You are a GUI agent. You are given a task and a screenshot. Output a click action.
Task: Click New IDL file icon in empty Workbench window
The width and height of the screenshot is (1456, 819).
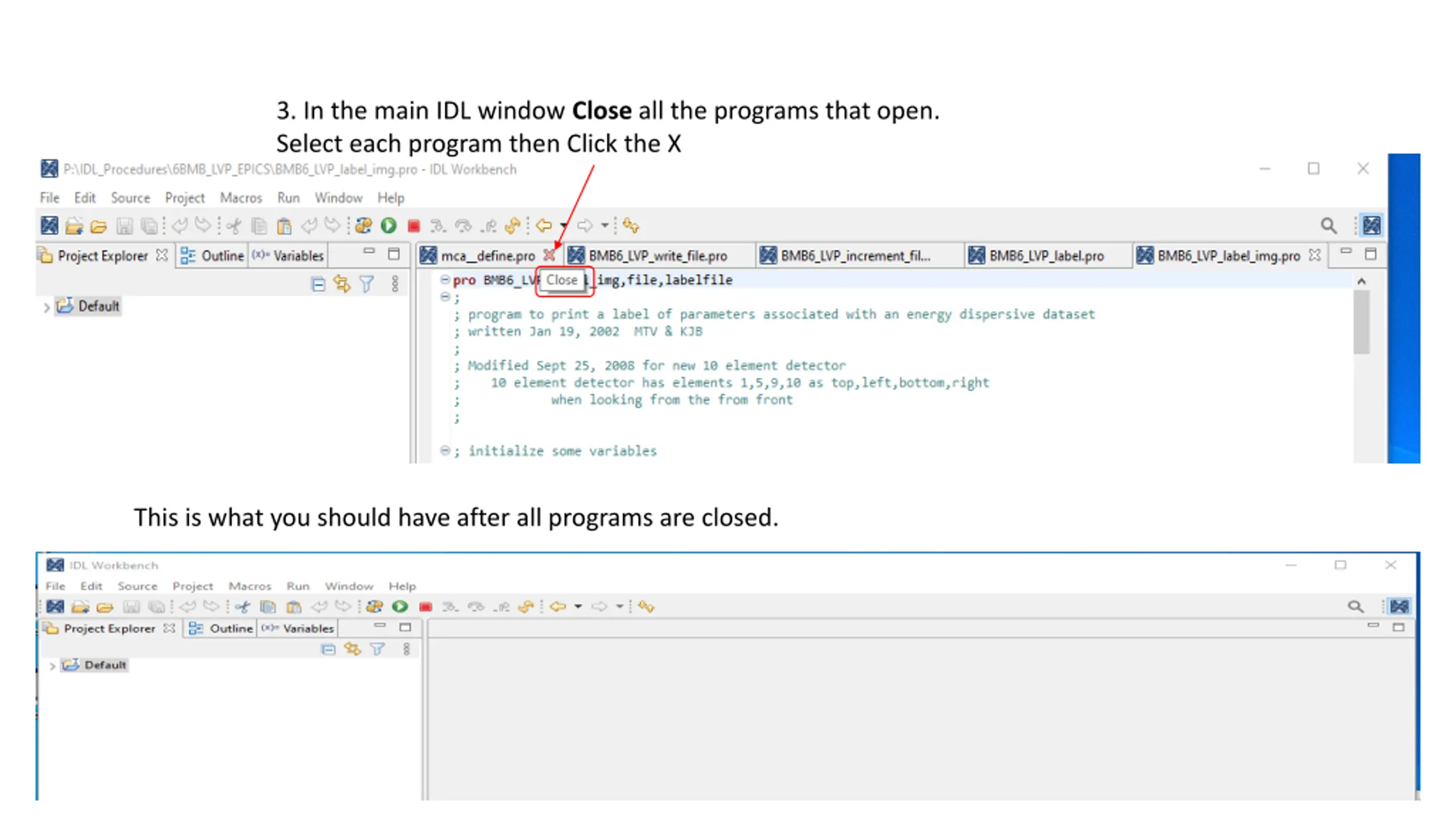(55, 606)
